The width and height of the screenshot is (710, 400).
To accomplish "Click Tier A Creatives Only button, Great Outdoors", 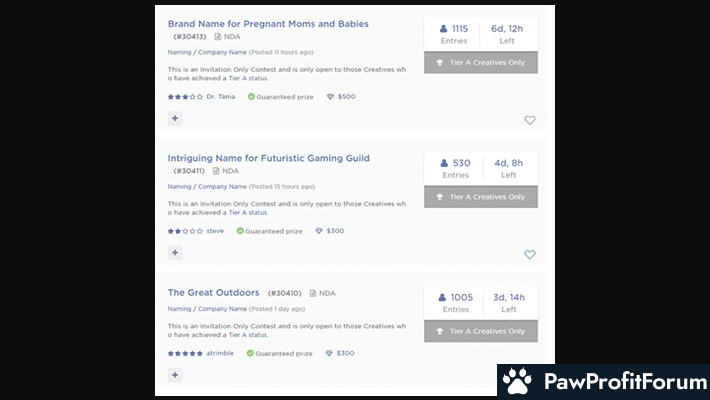I will coord(480,331).
